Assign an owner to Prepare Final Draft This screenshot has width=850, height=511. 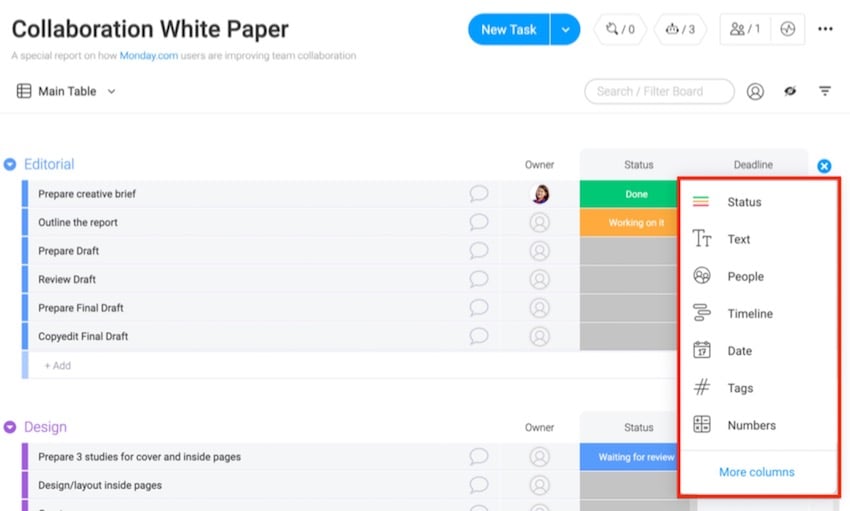[x=539, y=308]
